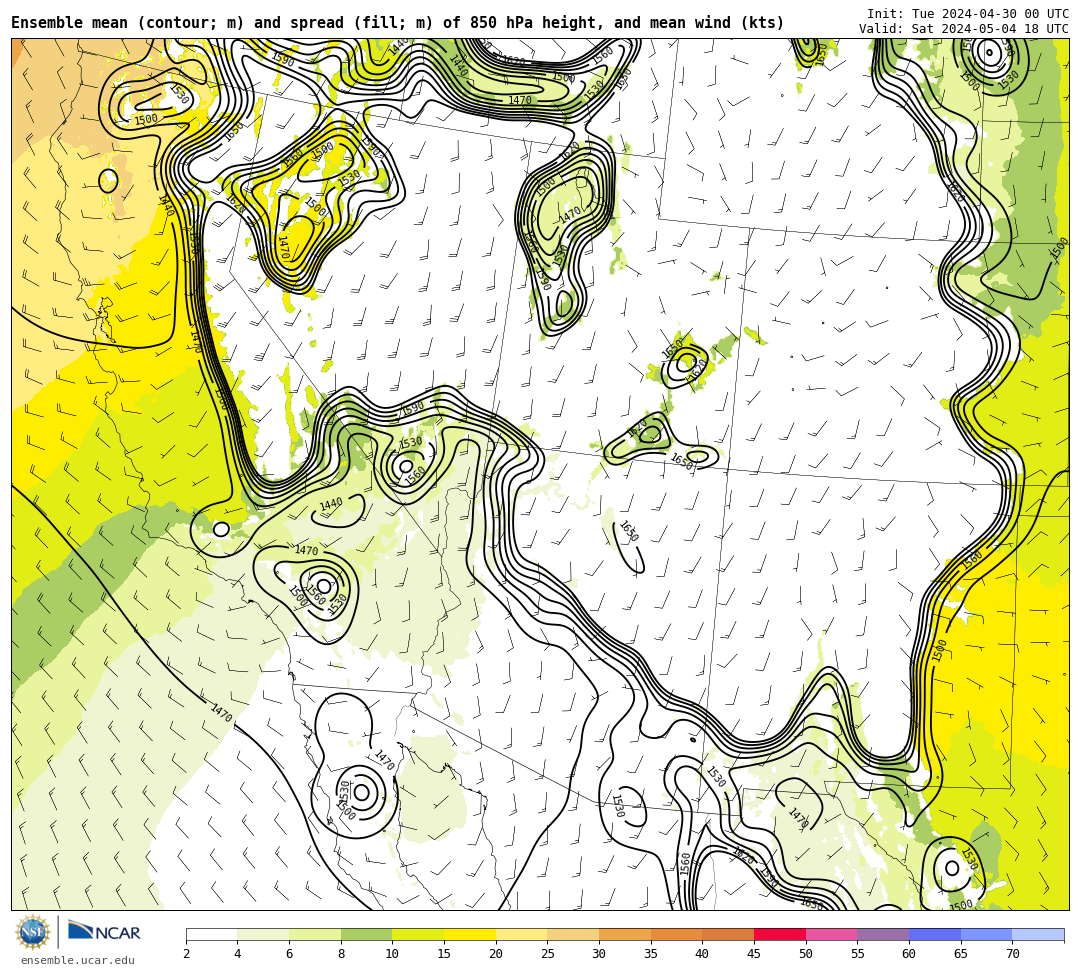
Task: Click the colorbar tick label 6
Action: pyautogui.click(x=289, y=954)
